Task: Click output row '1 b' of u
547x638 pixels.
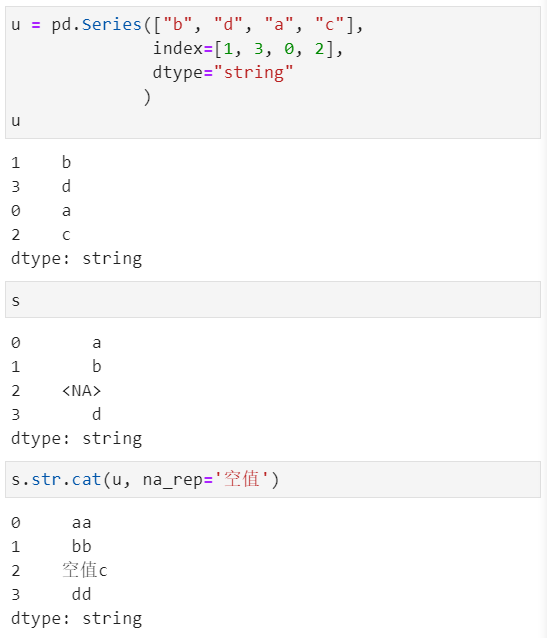Action: [x=41, y=163]
